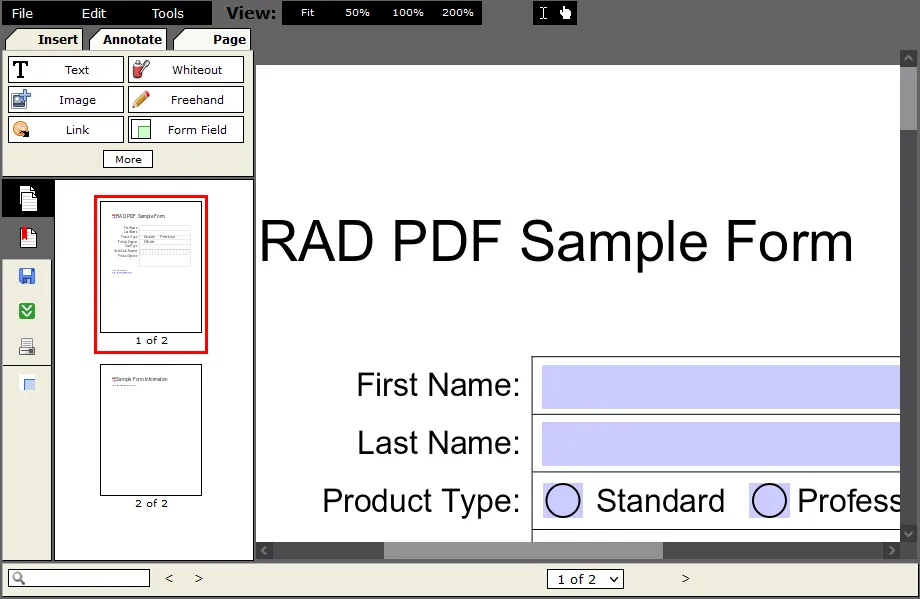Select the Freehand drawing tool
The width and height of the screenshot is (920, 599).
(186, 99)
